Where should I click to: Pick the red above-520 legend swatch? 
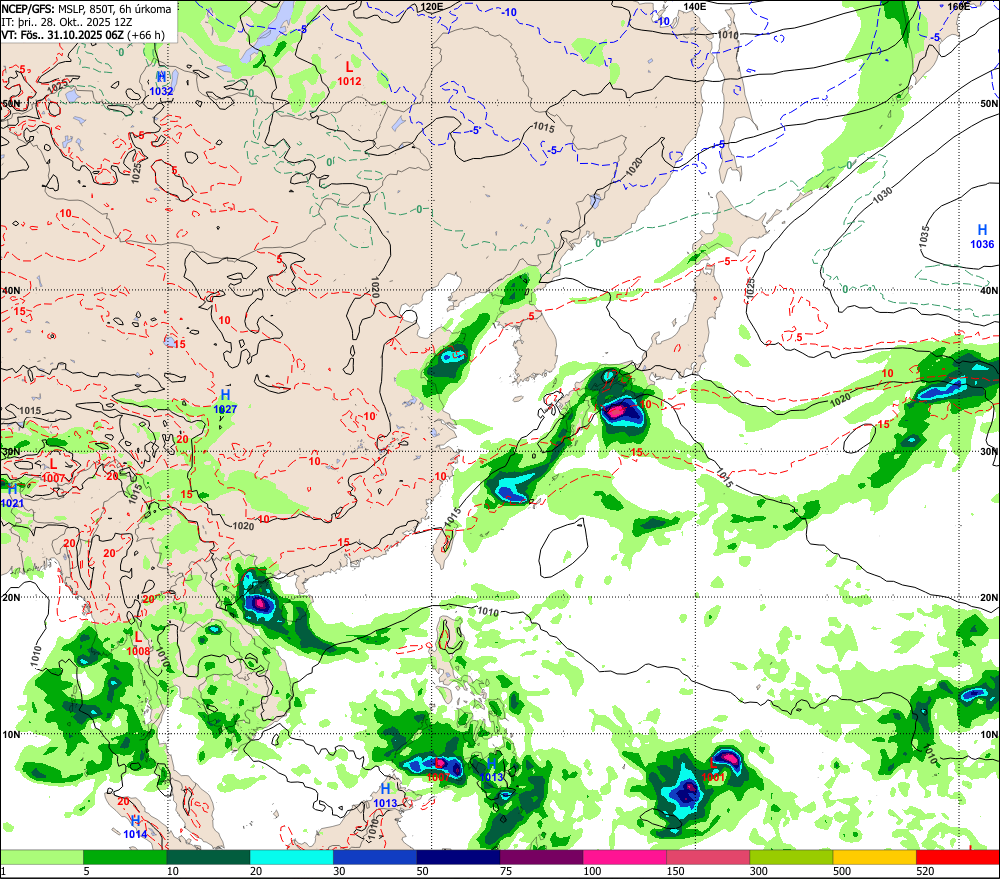pyautogui.click(x=958, y=857)
